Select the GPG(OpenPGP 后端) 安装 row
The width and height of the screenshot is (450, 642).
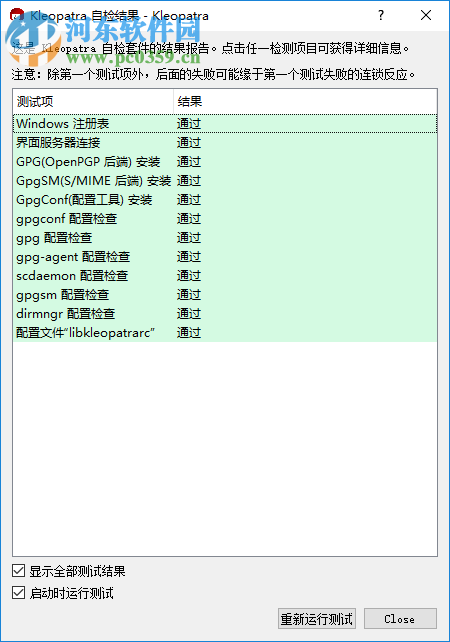(x=225, y=162)
